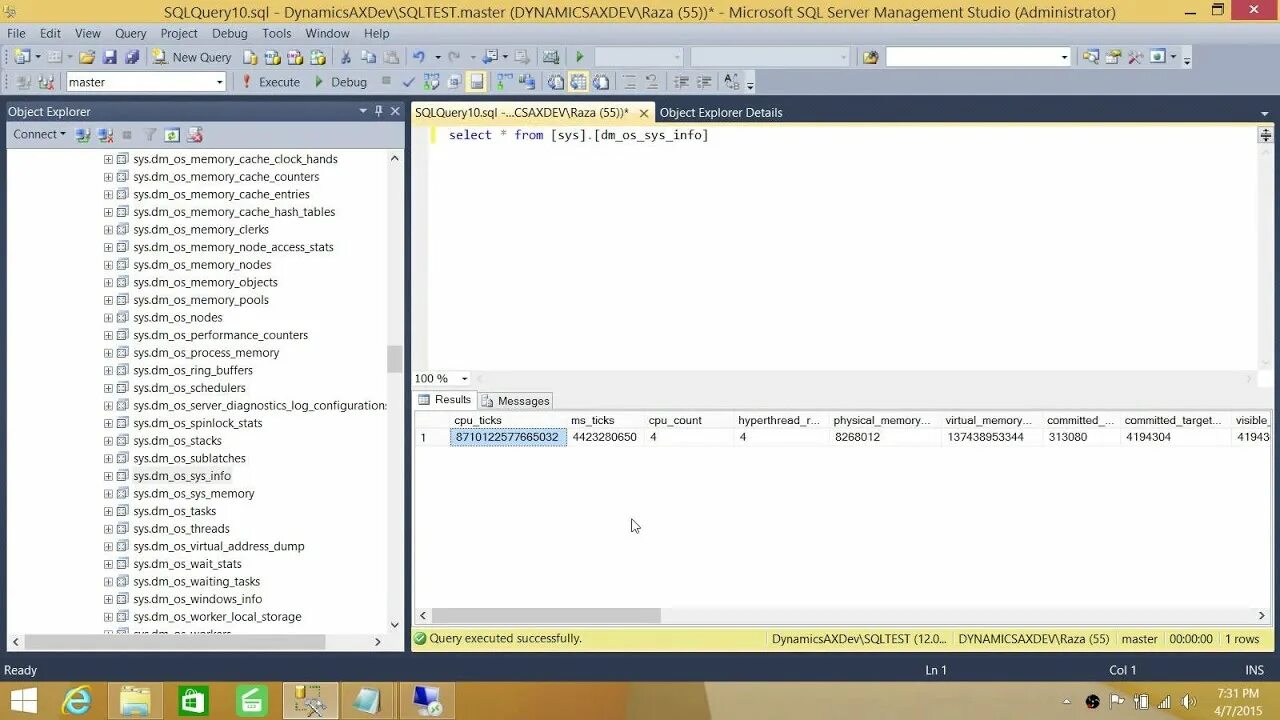Click the results grid horizontal scrollbar
The width and height of the screenshot is (1280, 720).
pyautogui.click(x=545, y=616)
